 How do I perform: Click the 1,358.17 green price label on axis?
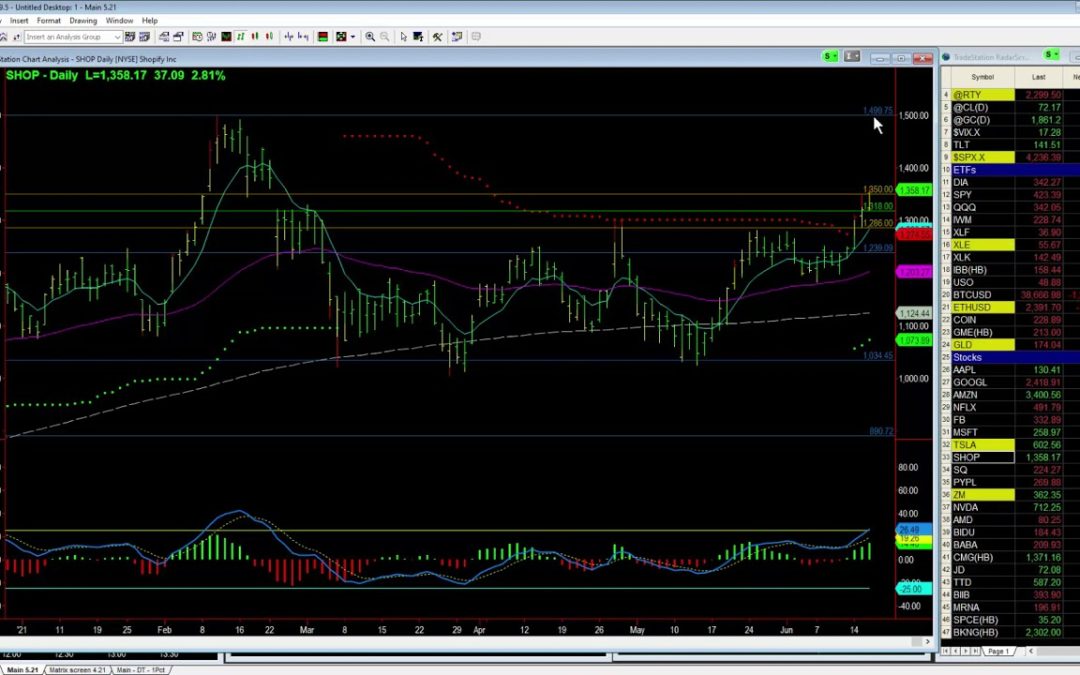pyautogui.click(x=915, y=190)
